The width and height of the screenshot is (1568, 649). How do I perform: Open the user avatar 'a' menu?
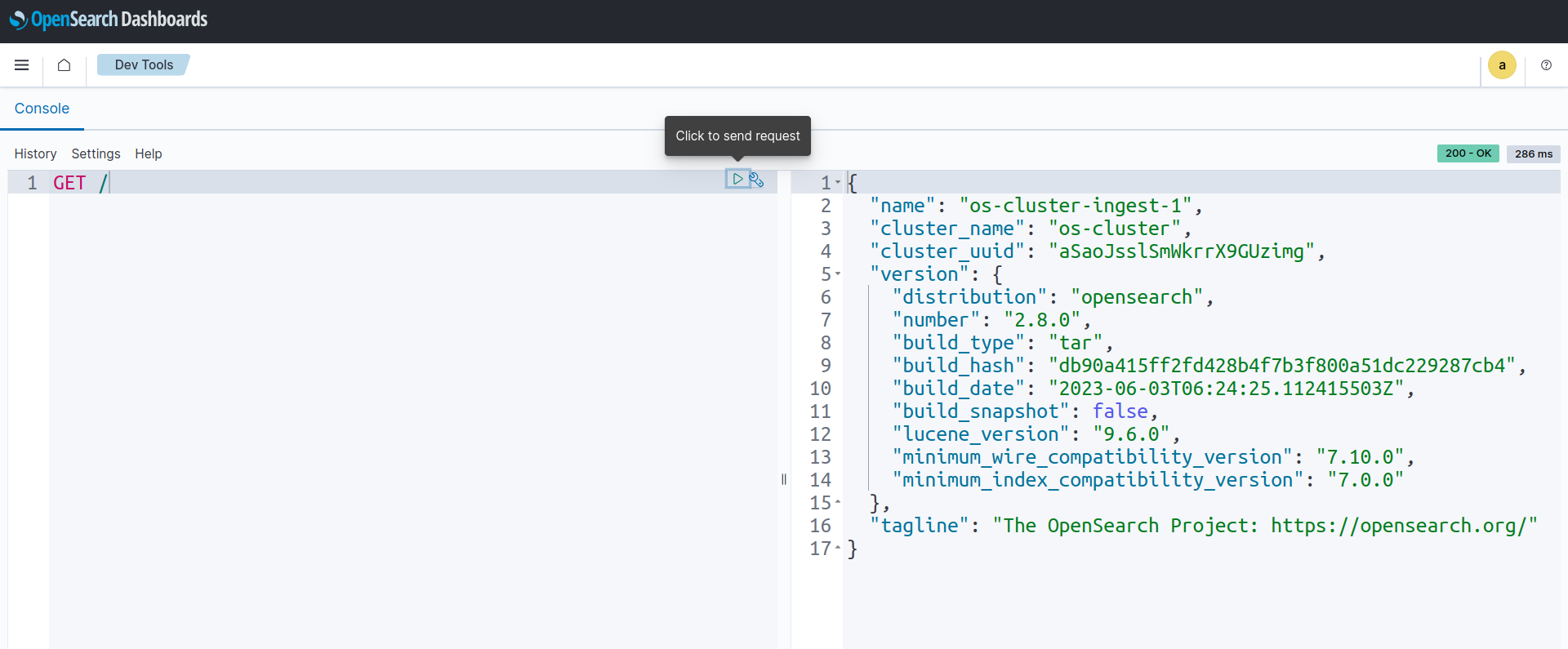click(1502, 65)
